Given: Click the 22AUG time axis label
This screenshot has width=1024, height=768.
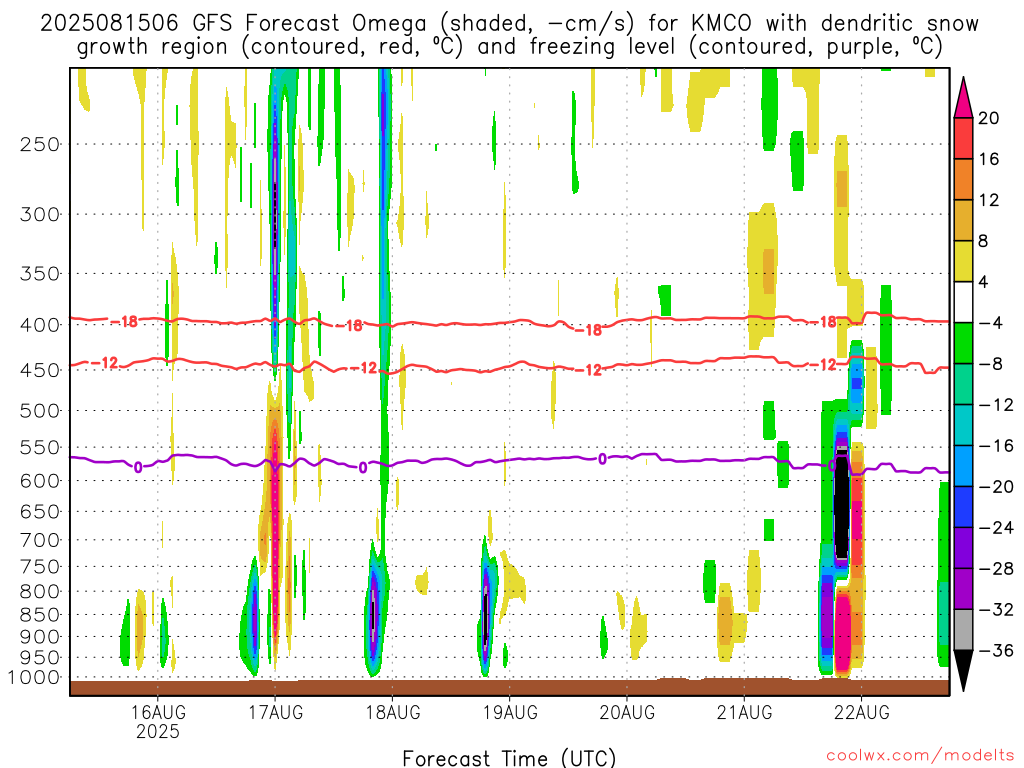Looking at the screenshot, I should tap(861, 712).
